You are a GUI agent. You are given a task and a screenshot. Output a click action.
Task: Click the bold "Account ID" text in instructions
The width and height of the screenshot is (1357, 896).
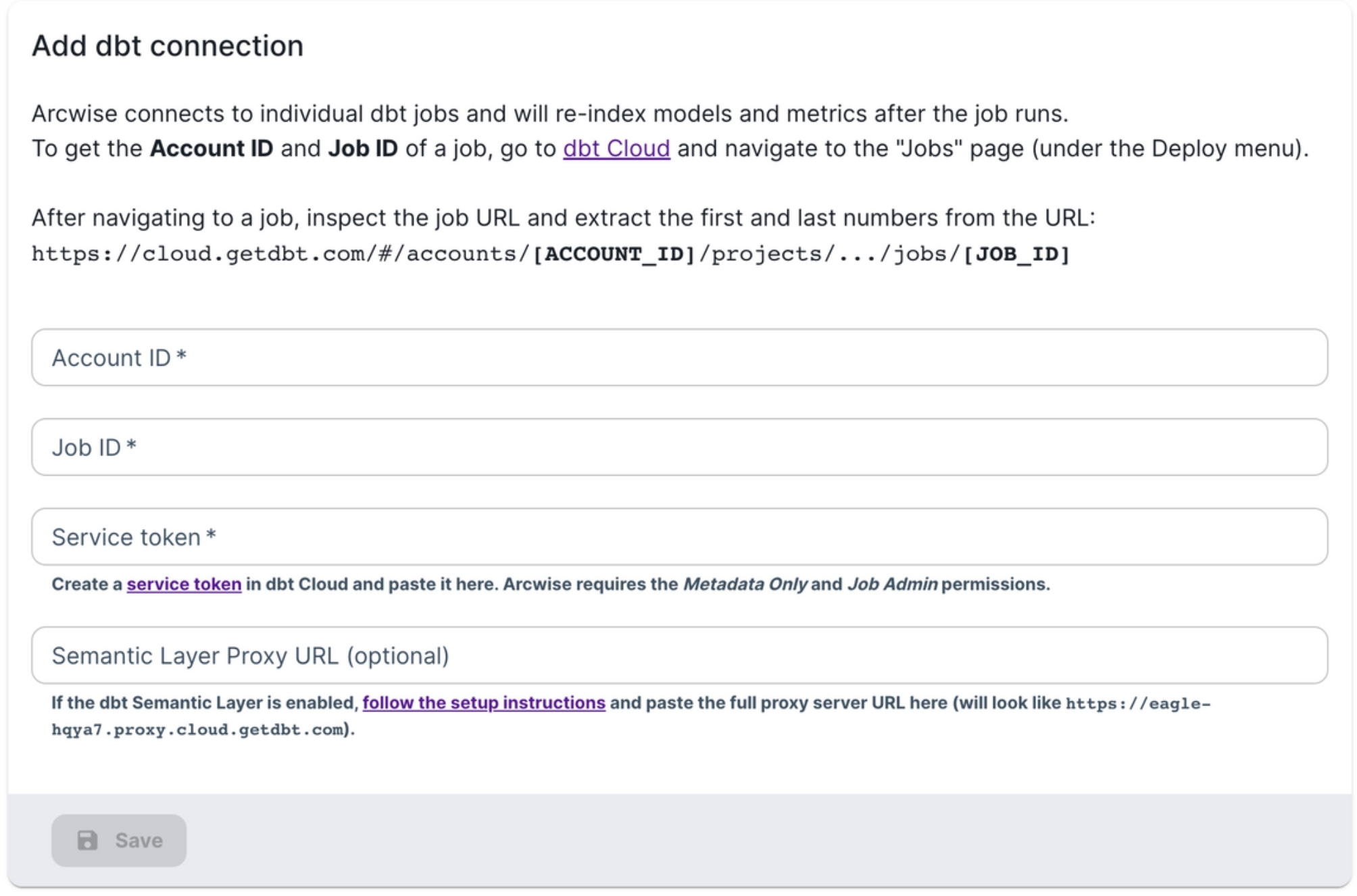(212, 148)
